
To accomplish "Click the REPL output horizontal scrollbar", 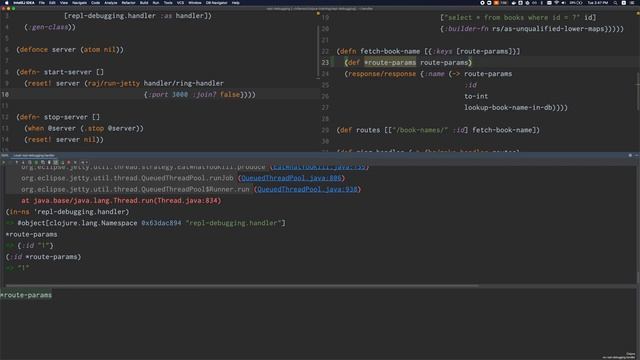I will pyautogui.click(x=241, y=286).
